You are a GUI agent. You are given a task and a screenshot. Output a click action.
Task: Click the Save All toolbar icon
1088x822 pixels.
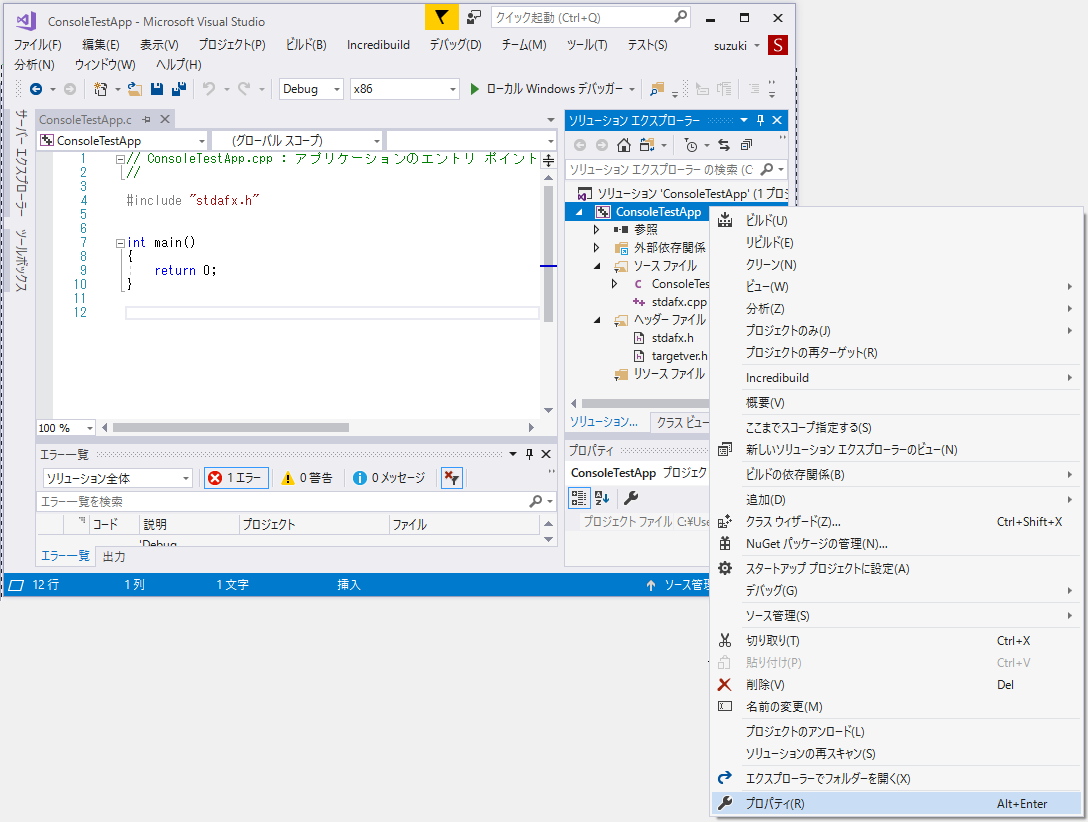point(179,89)
